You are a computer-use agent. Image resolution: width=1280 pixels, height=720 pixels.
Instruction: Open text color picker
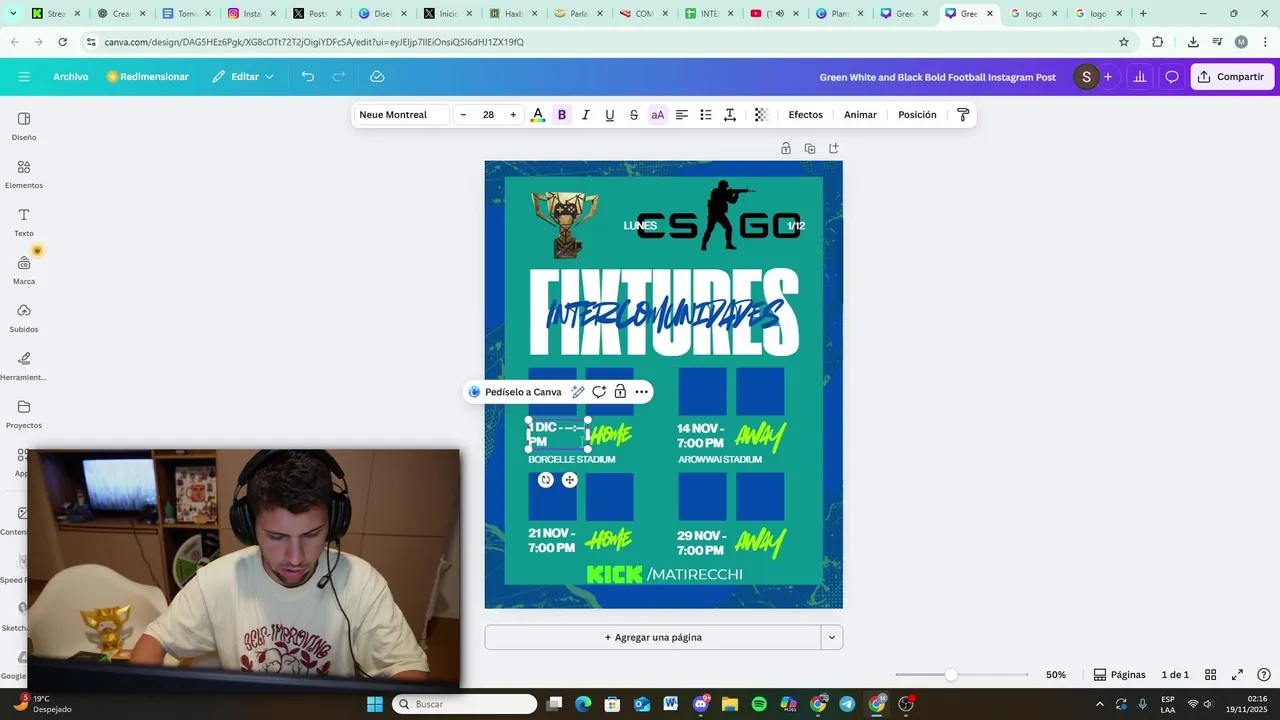pos(538,115)
